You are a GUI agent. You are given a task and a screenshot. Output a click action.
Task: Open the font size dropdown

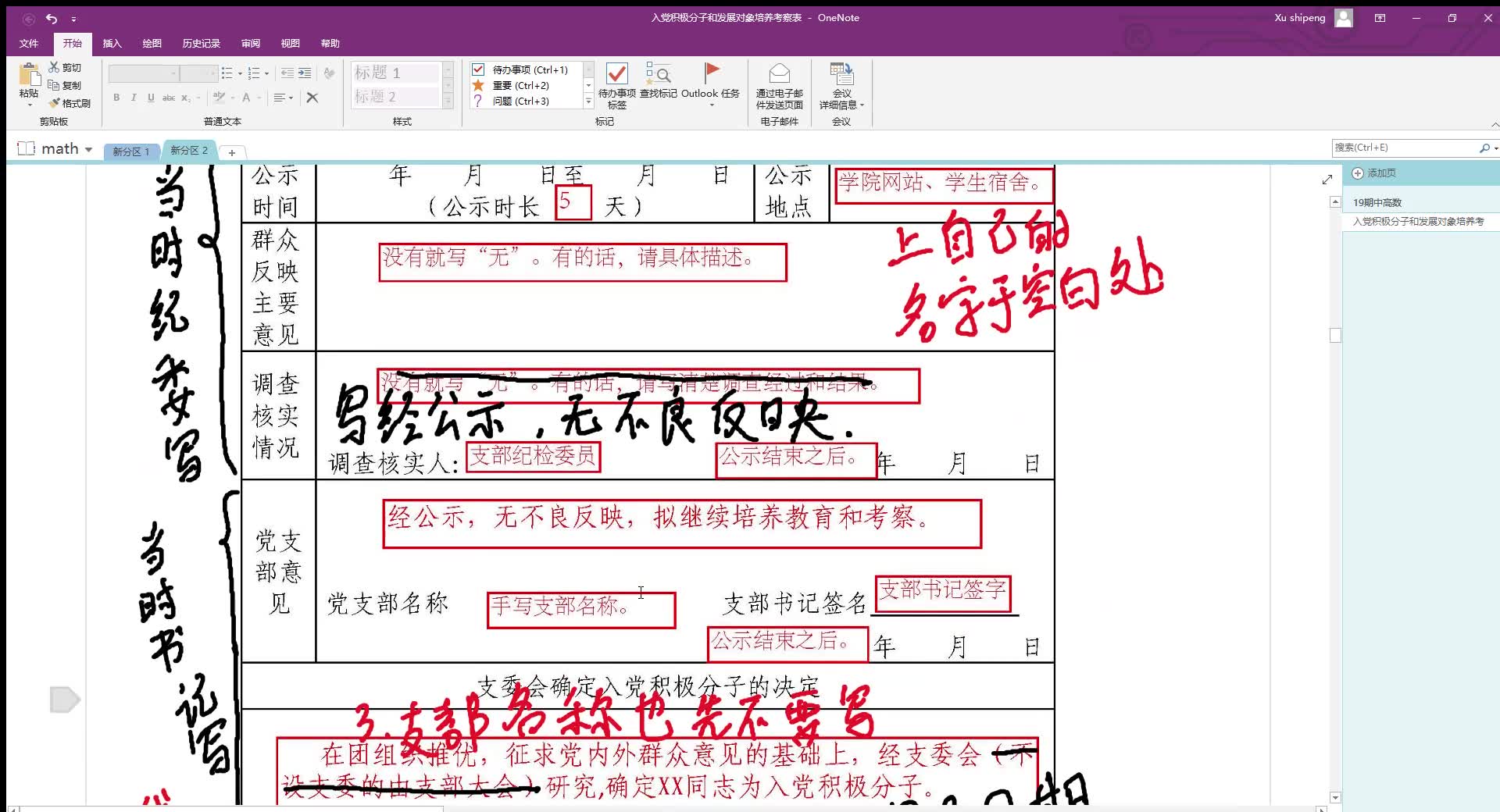(212, 73)
